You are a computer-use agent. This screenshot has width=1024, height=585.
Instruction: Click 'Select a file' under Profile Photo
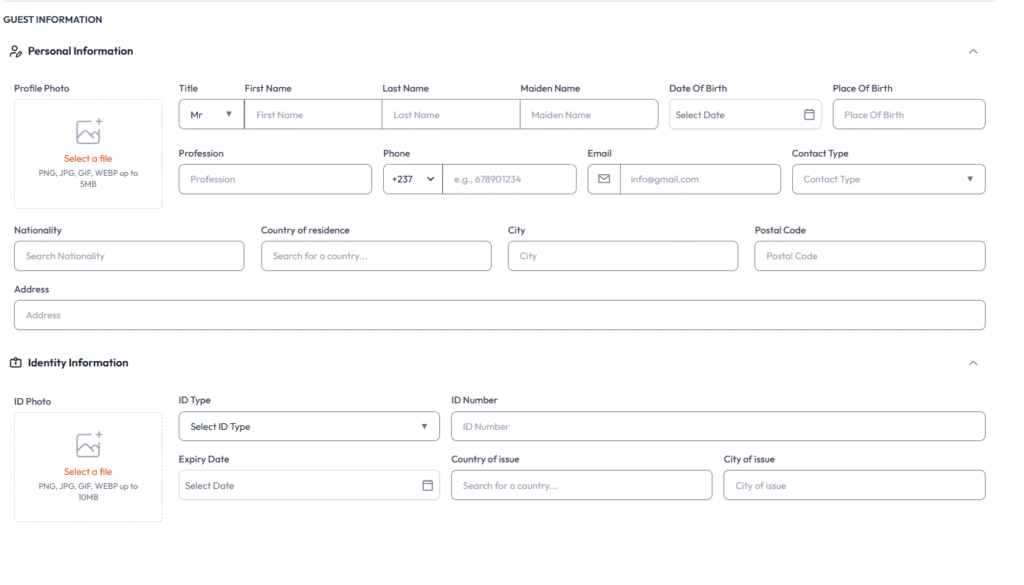tap(88, 159)
